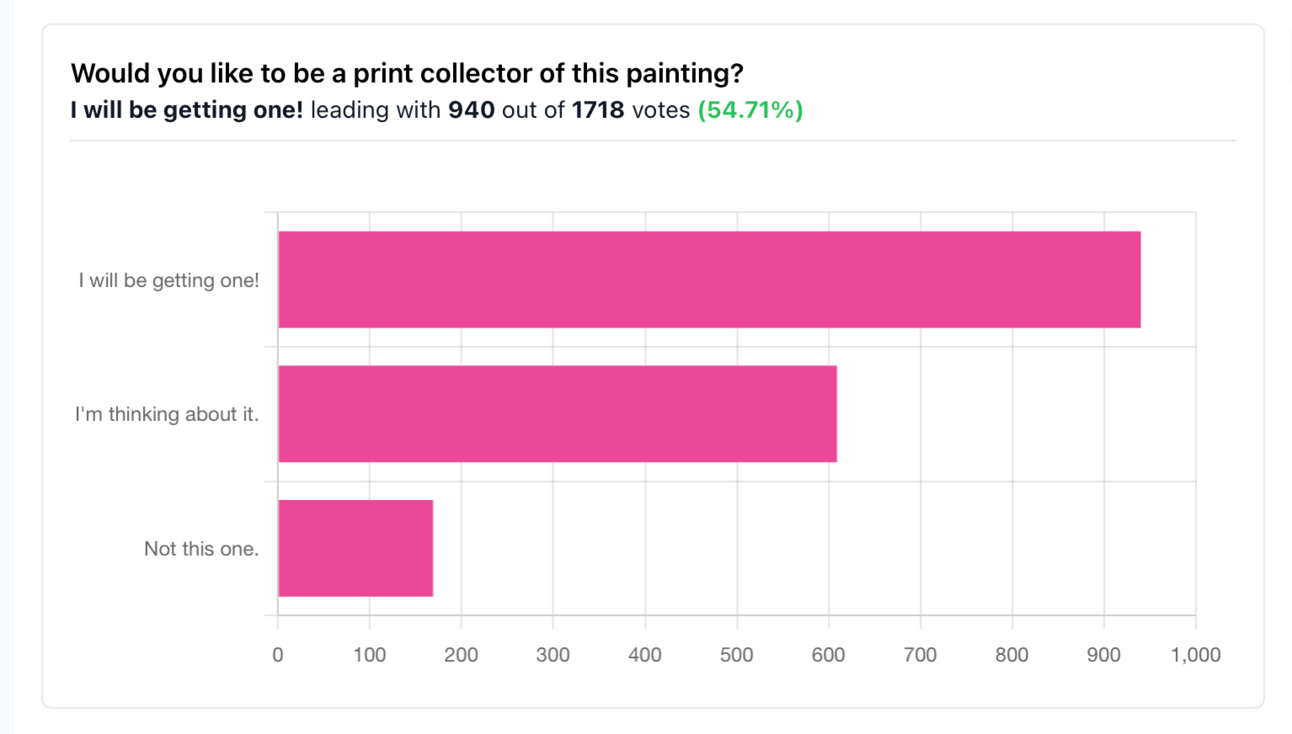Click the 1,000 tick label on x-axis

1196,655
